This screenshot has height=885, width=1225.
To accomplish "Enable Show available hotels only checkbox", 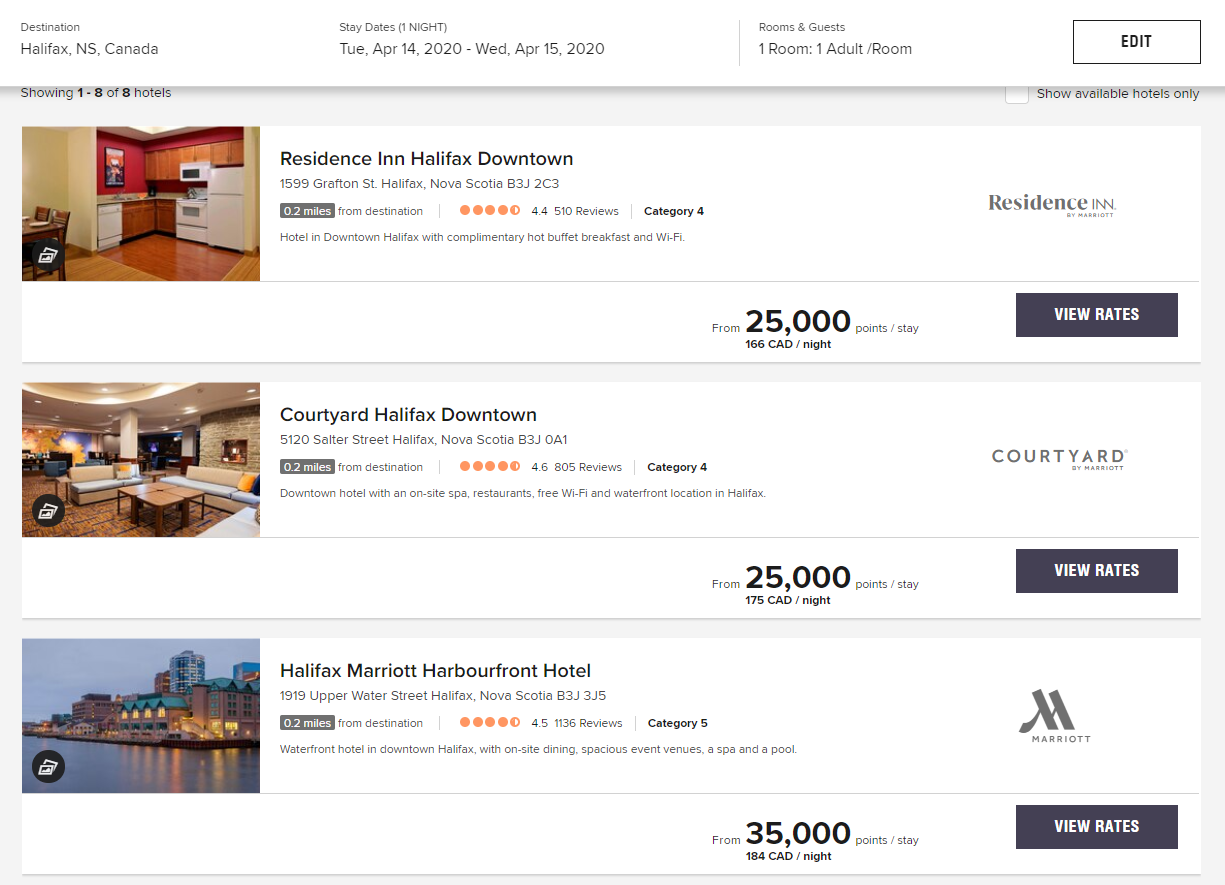I will tap(1016, 94).
